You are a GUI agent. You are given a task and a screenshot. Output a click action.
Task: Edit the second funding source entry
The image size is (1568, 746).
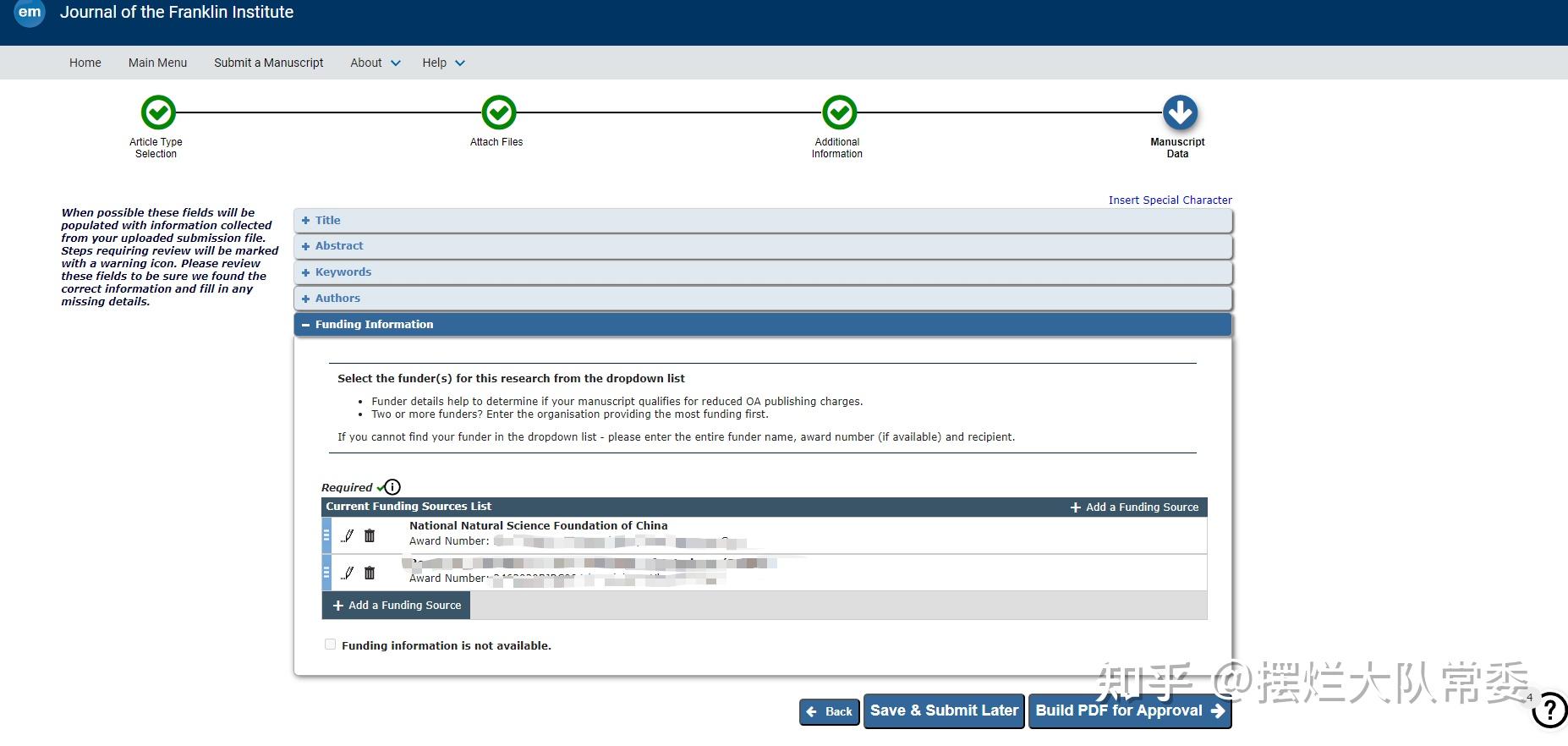click(348, 573)
